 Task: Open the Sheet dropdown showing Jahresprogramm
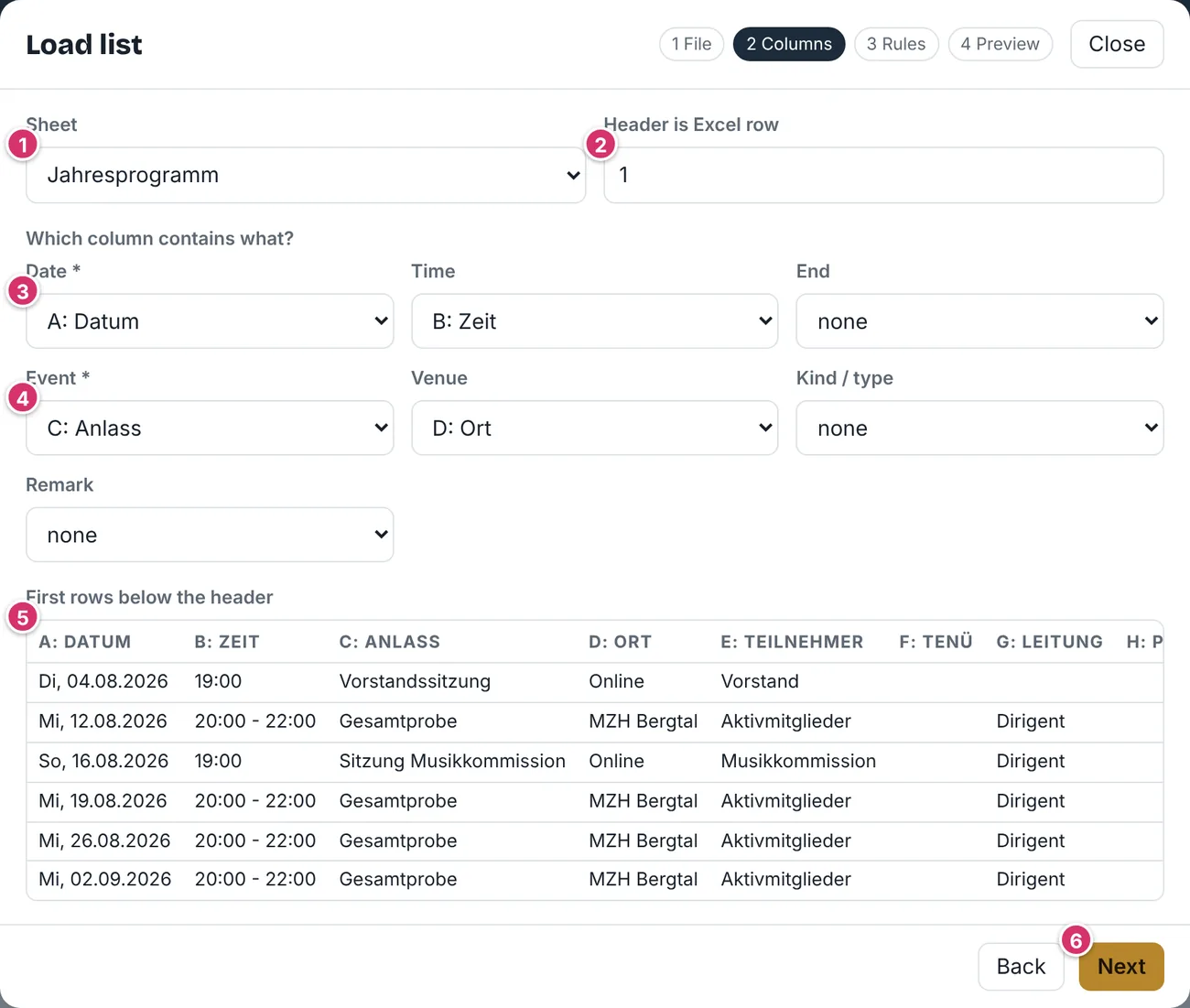tap(306, 175)
